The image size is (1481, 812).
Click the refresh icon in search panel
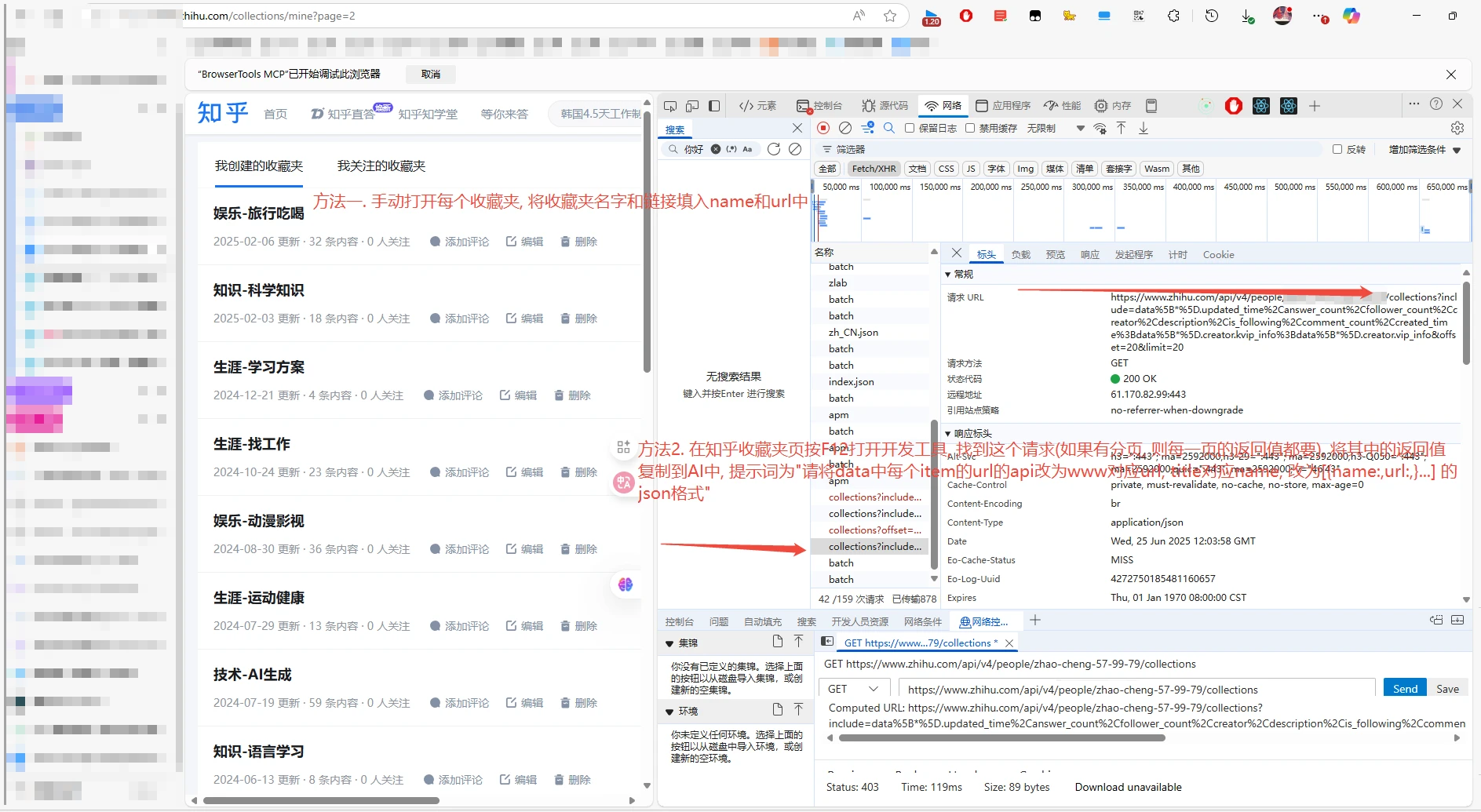(774, 149)
